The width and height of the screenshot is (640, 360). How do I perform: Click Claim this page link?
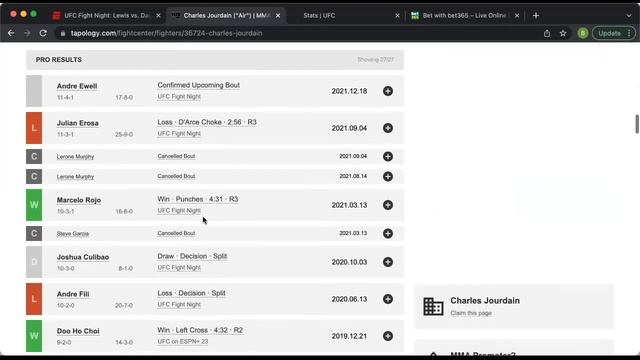(471, 313)
